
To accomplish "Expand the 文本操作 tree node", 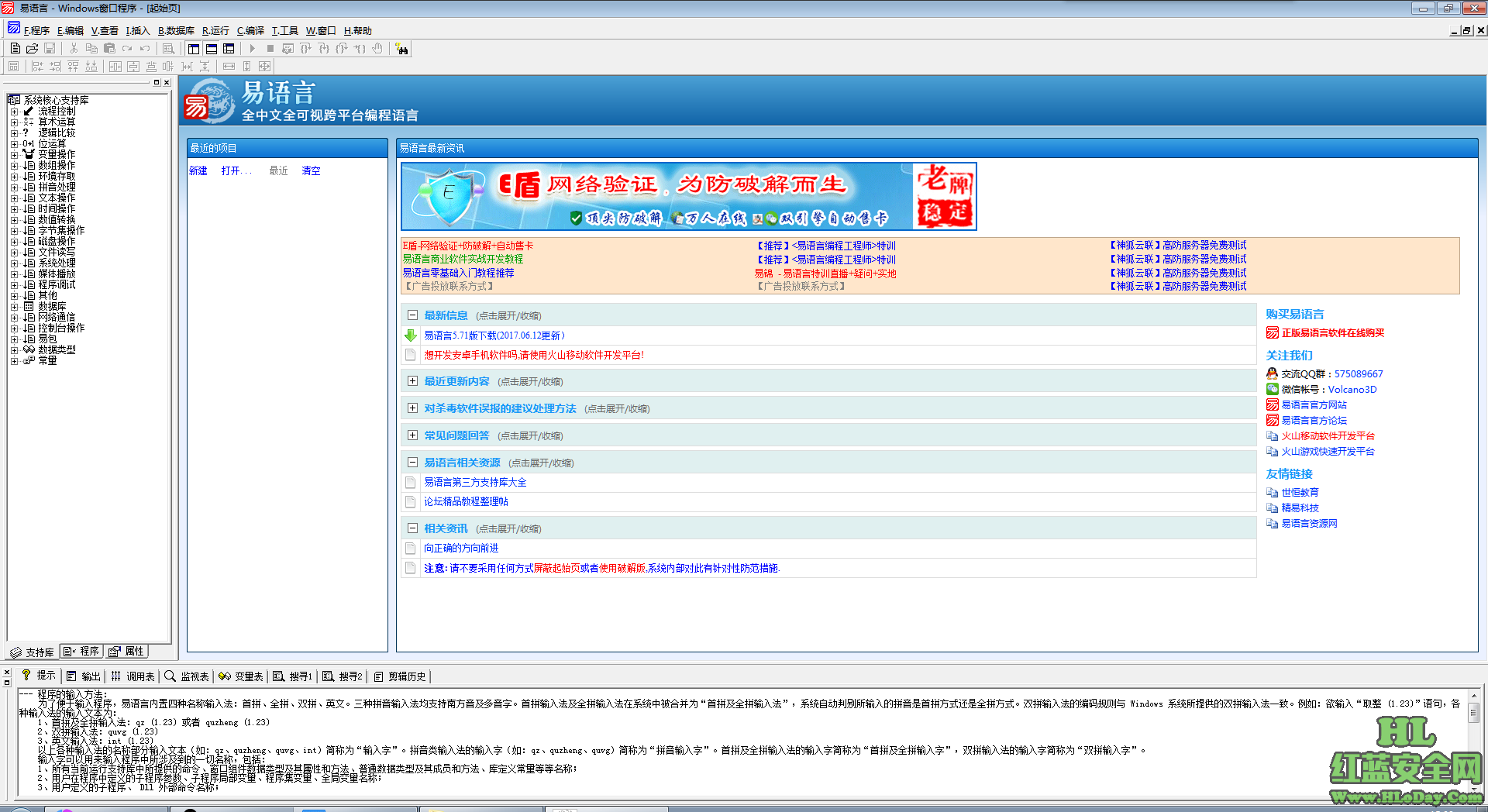I will [x=14, y=198].
